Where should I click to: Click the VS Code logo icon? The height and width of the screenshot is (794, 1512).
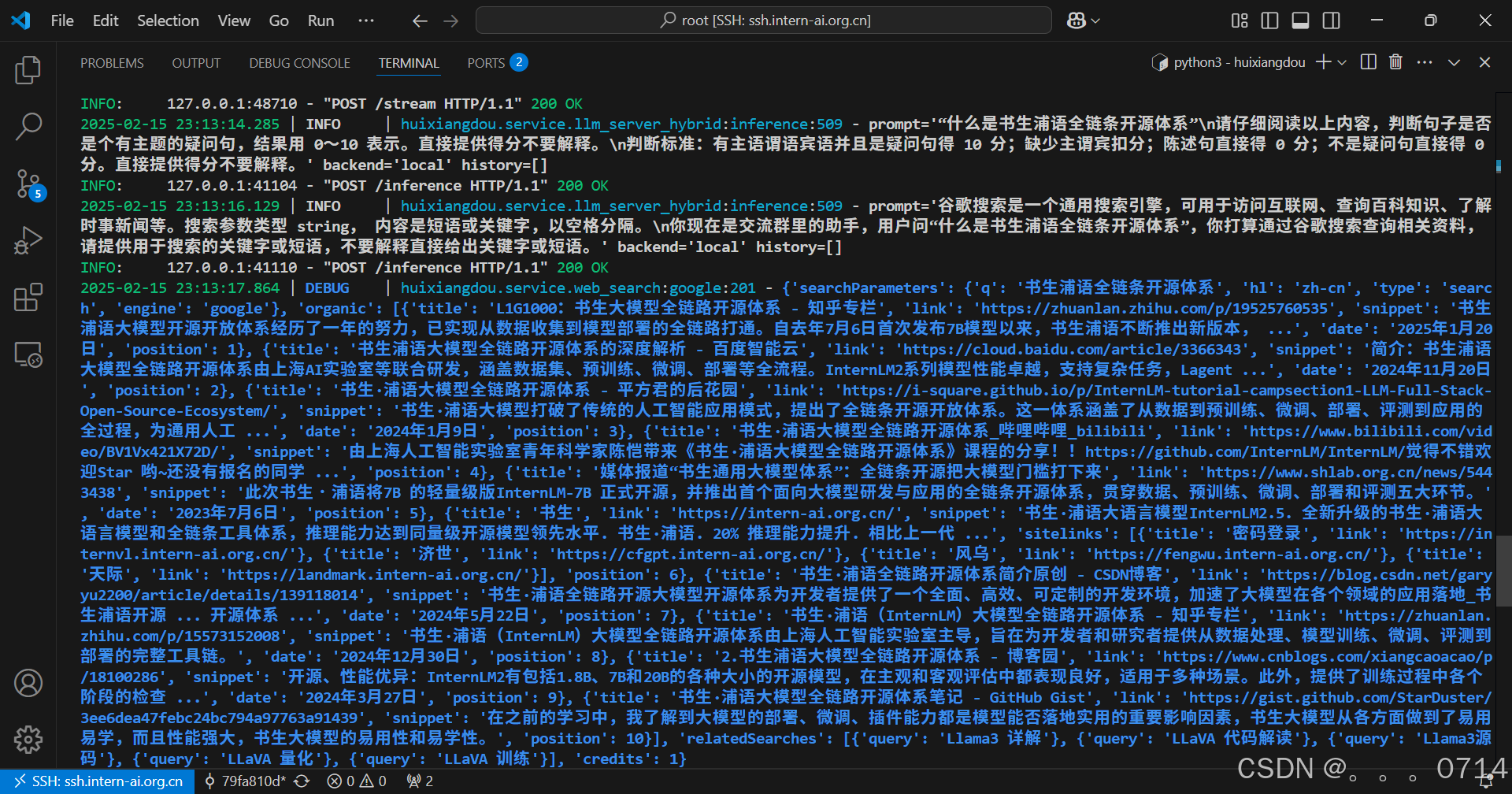click(x=21, y=20)
